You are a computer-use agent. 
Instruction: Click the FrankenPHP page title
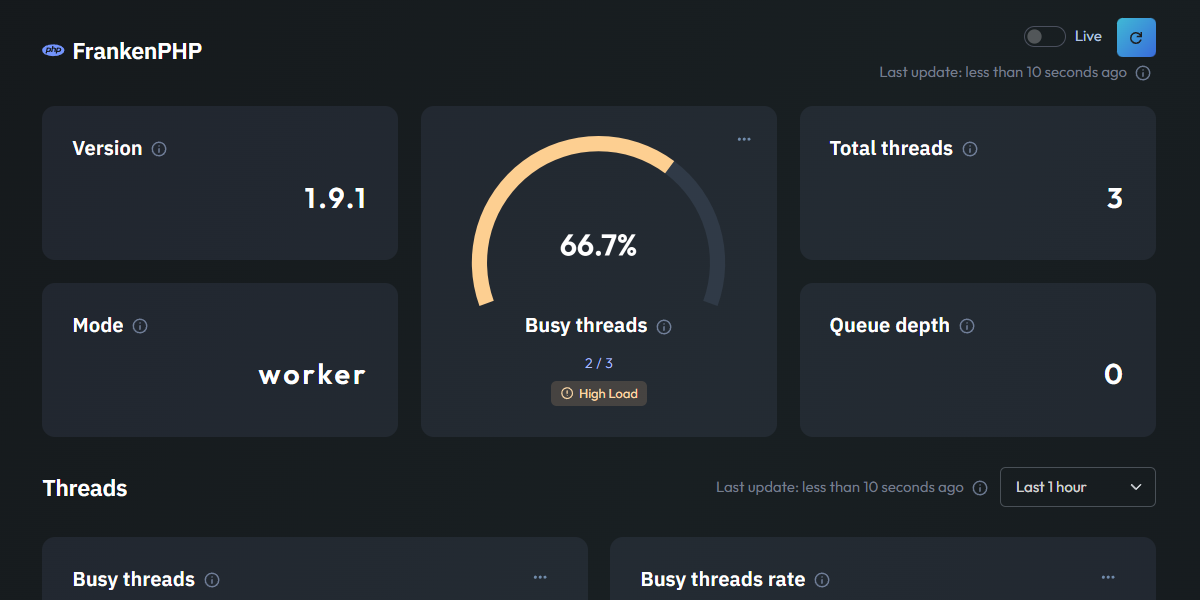click(137, 51)
